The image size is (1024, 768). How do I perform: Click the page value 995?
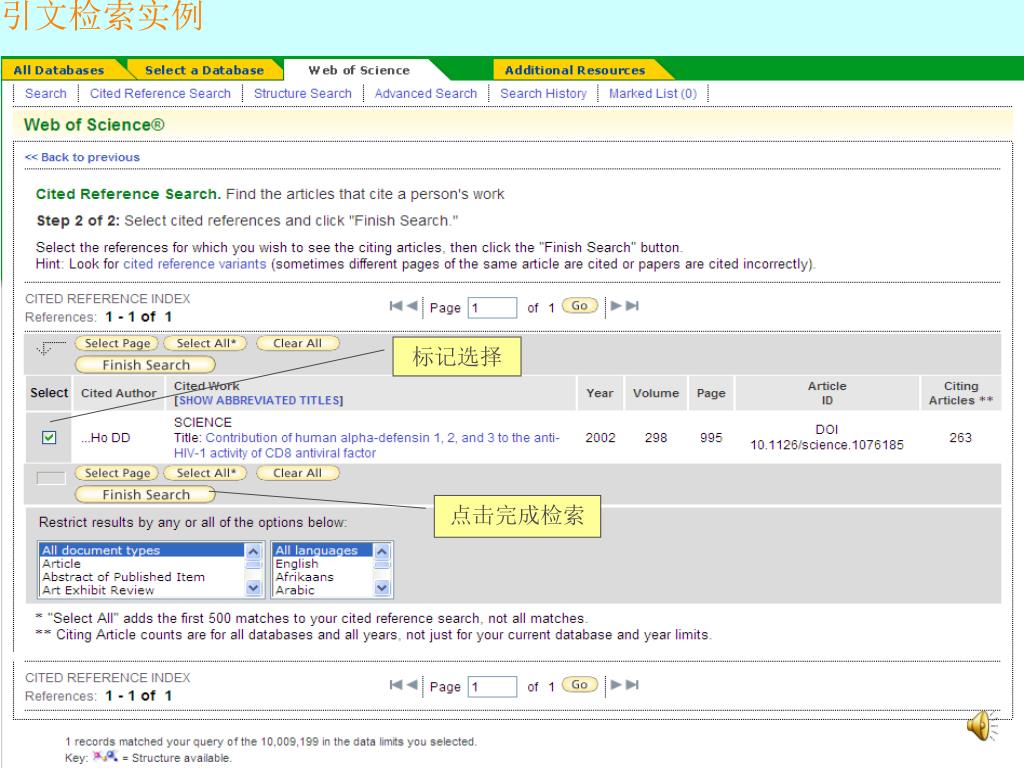[711, 438]
